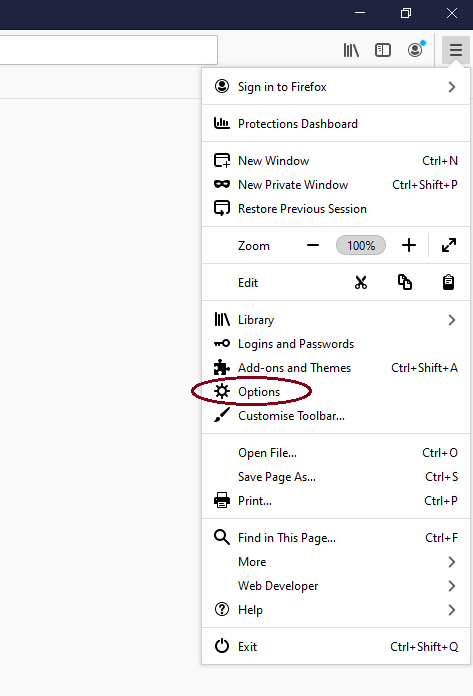Open Logins and Passwords

(x=336, y=344)
